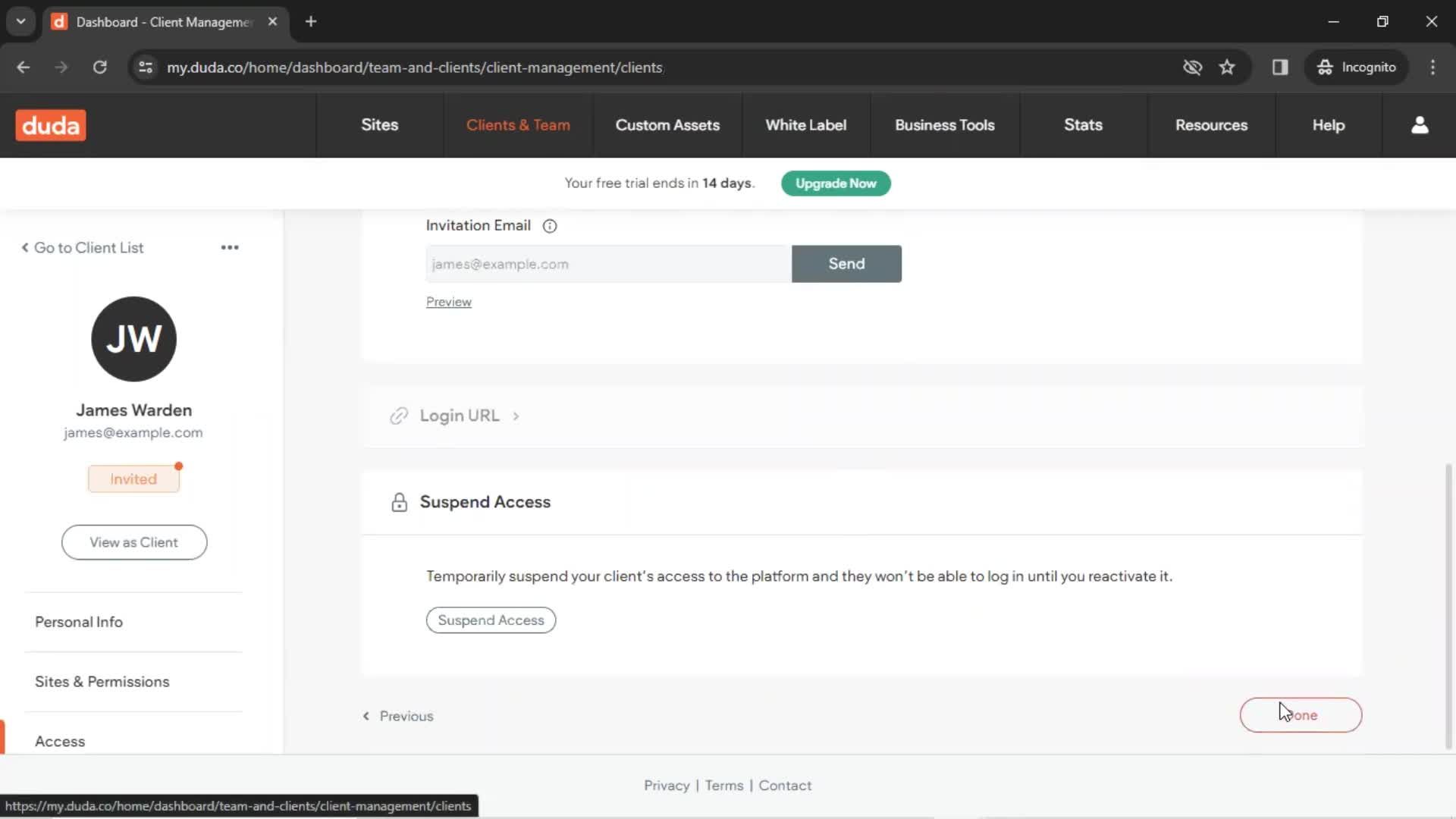
Task: Go back to the Client List
Action: point(82,248)
